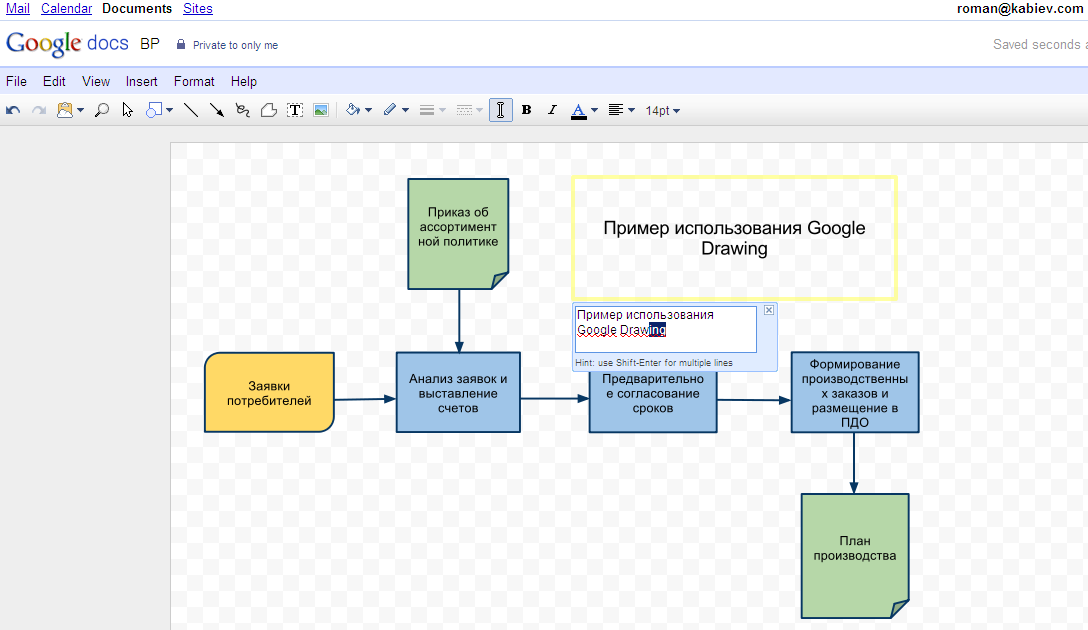Expand the text alignment dropdown arrow
Viewport: 1088px width, 630px height.
tap(631, 110)
